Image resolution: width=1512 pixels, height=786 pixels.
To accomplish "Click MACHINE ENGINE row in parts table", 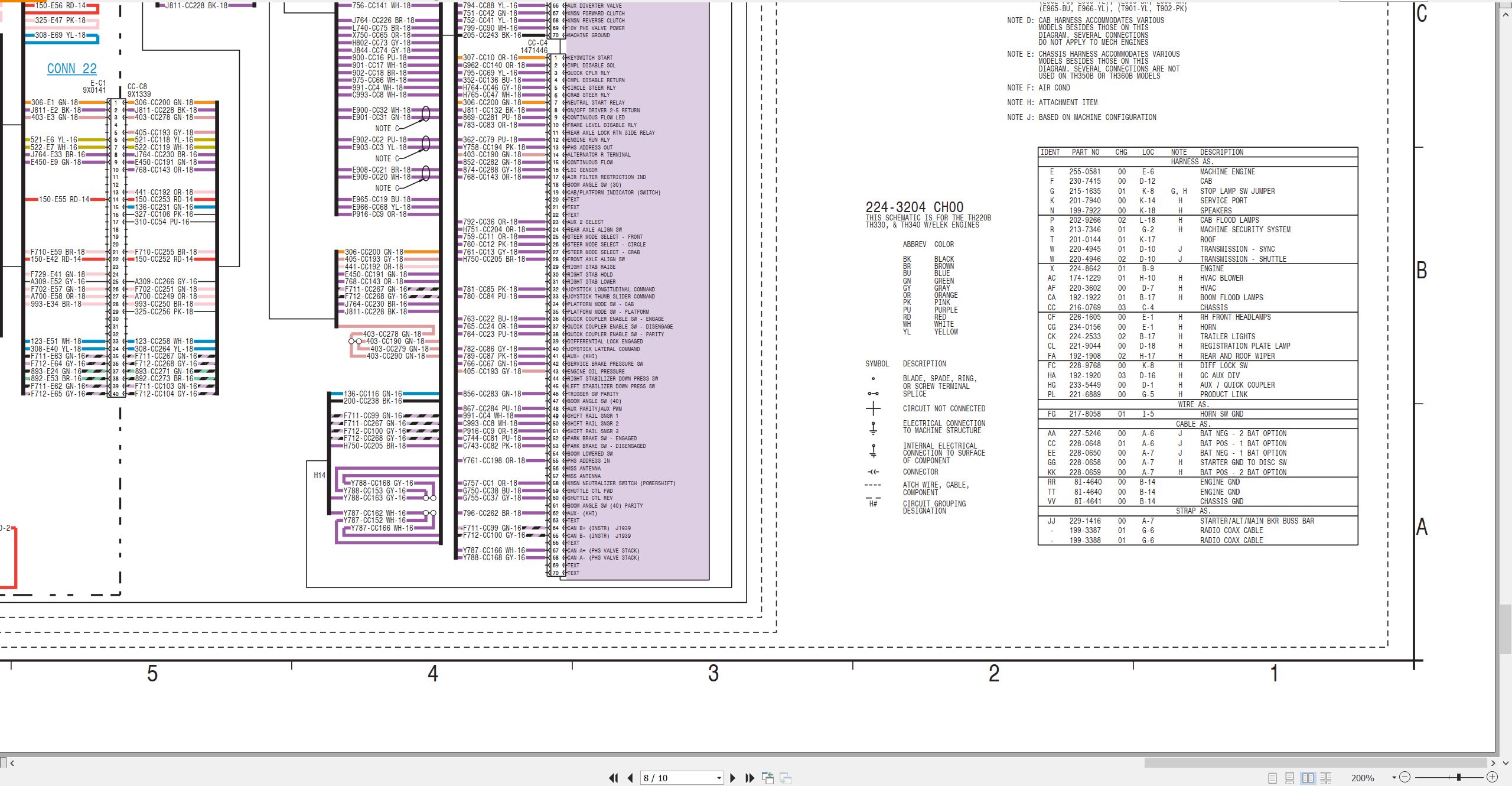I will [x=1198, y=171].
